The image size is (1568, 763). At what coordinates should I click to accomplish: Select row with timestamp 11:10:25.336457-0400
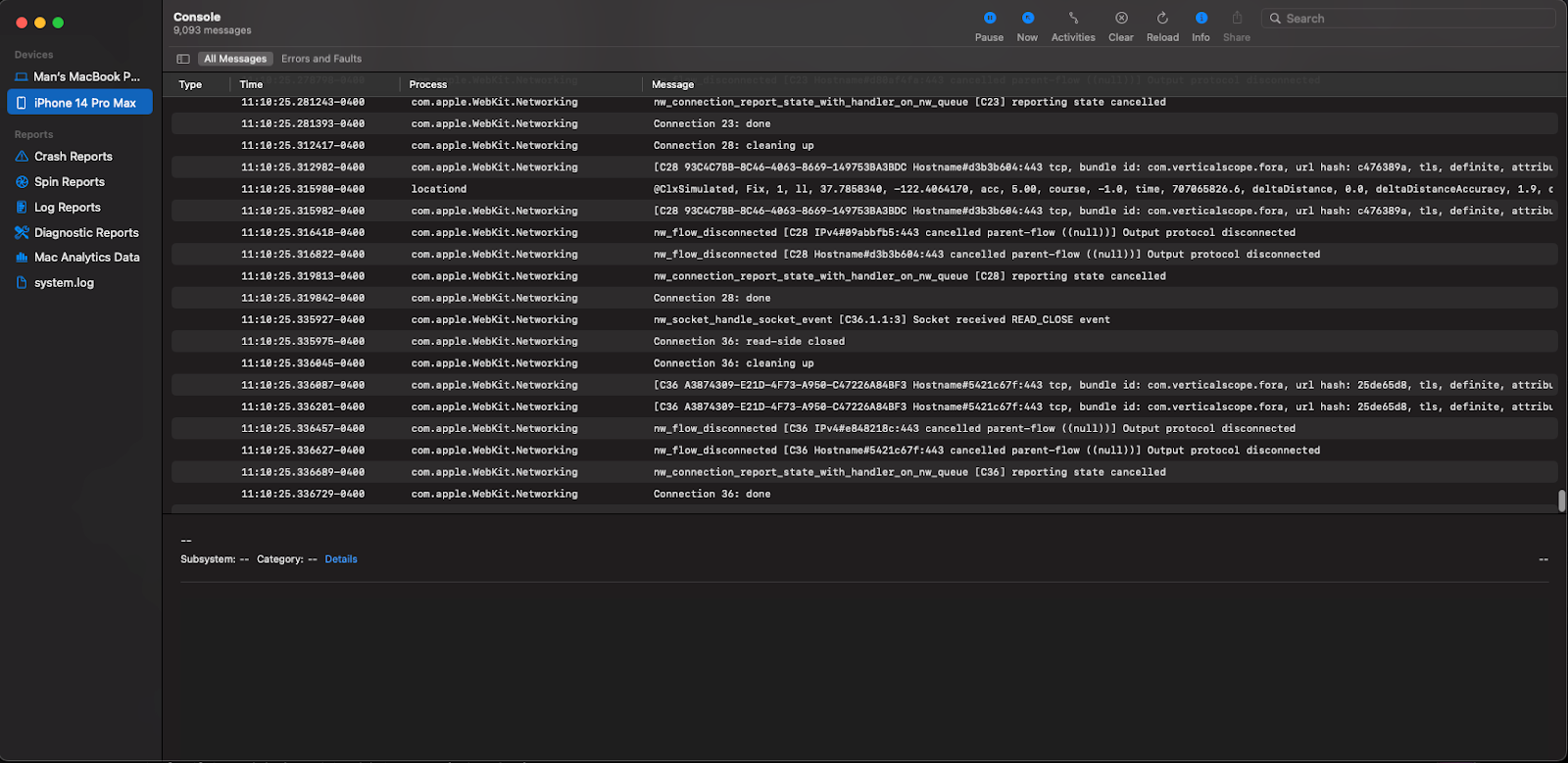864,429
